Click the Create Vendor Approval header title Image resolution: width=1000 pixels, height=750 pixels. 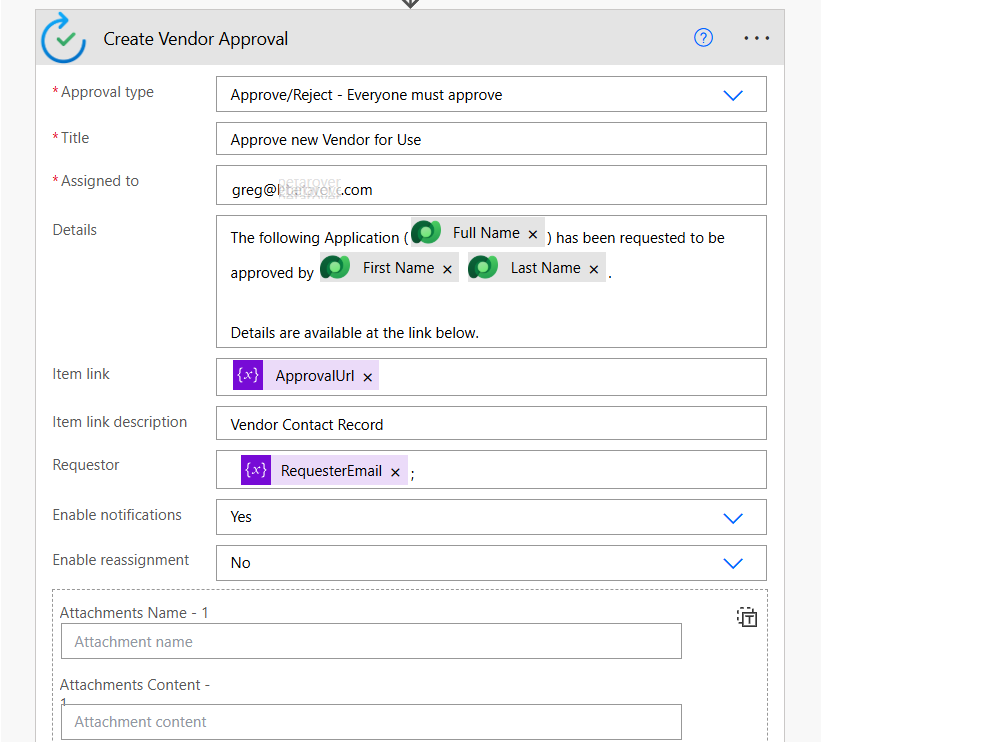click(196, 39)
